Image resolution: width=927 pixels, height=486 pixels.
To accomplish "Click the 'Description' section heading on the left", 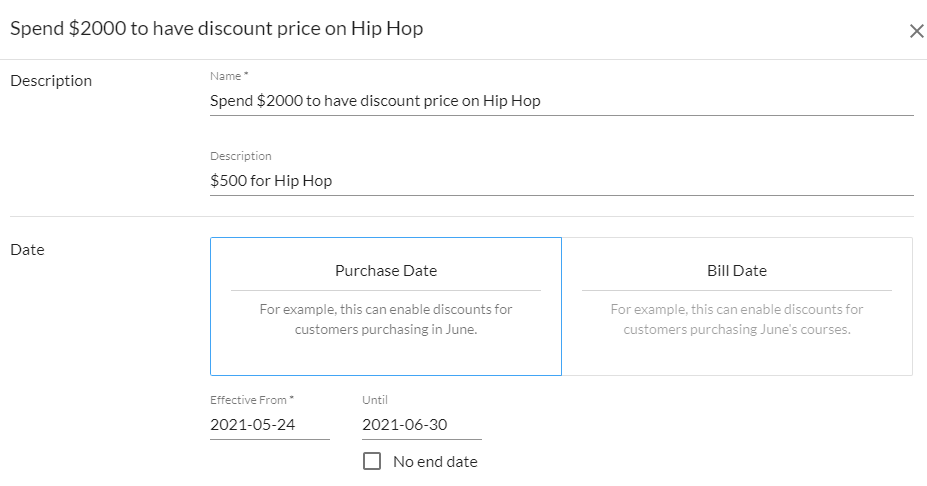I will coord(51,81).
